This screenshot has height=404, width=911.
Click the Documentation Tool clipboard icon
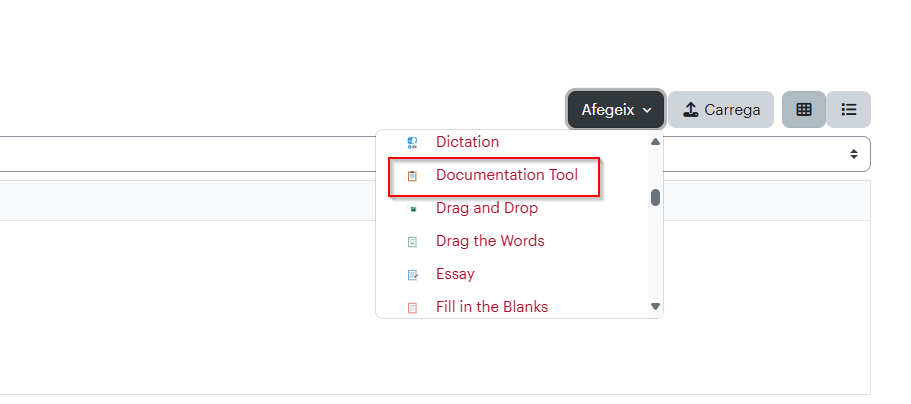tap(412, 176)
